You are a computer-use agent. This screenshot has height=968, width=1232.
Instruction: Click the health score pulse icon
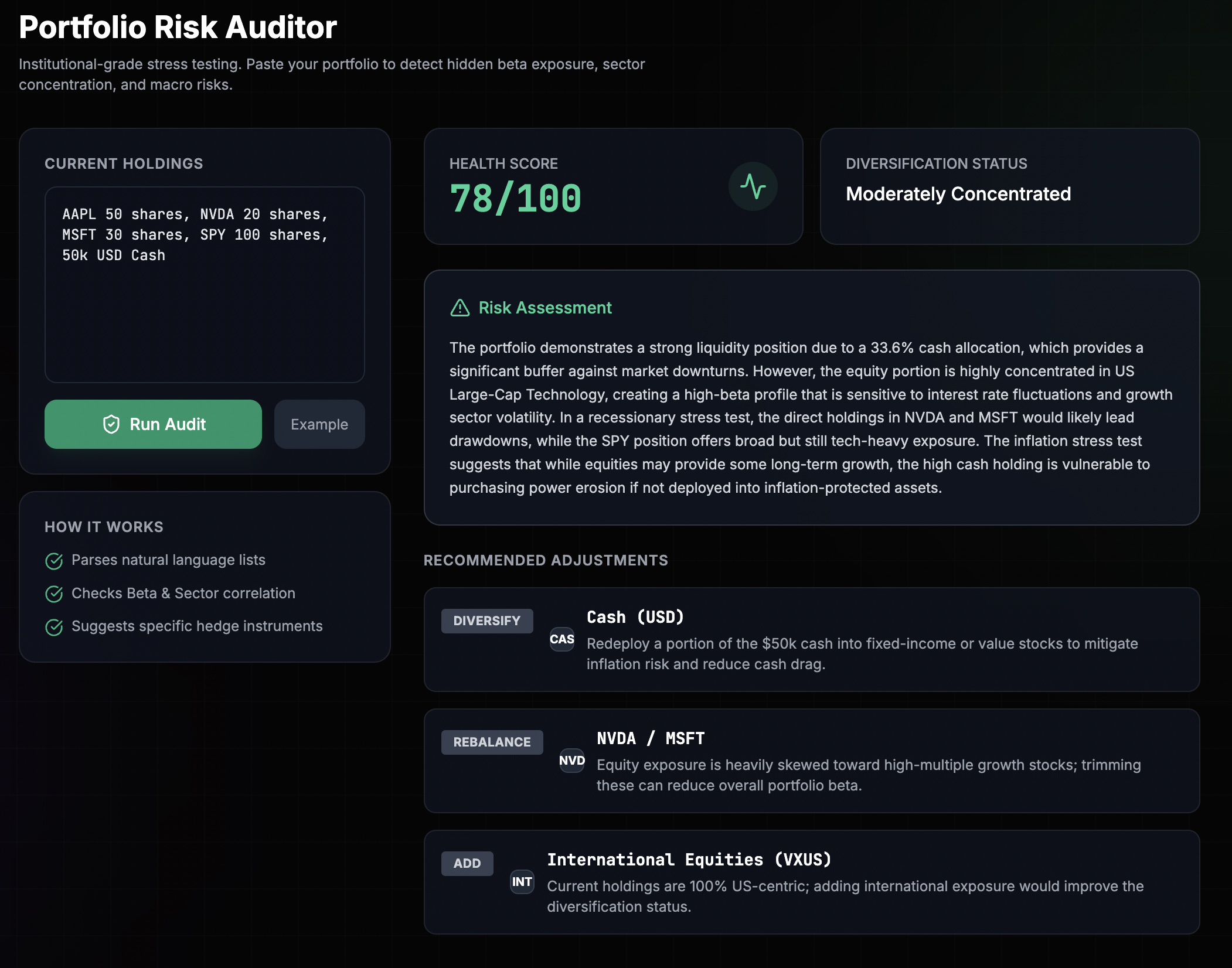pos(753,187)
